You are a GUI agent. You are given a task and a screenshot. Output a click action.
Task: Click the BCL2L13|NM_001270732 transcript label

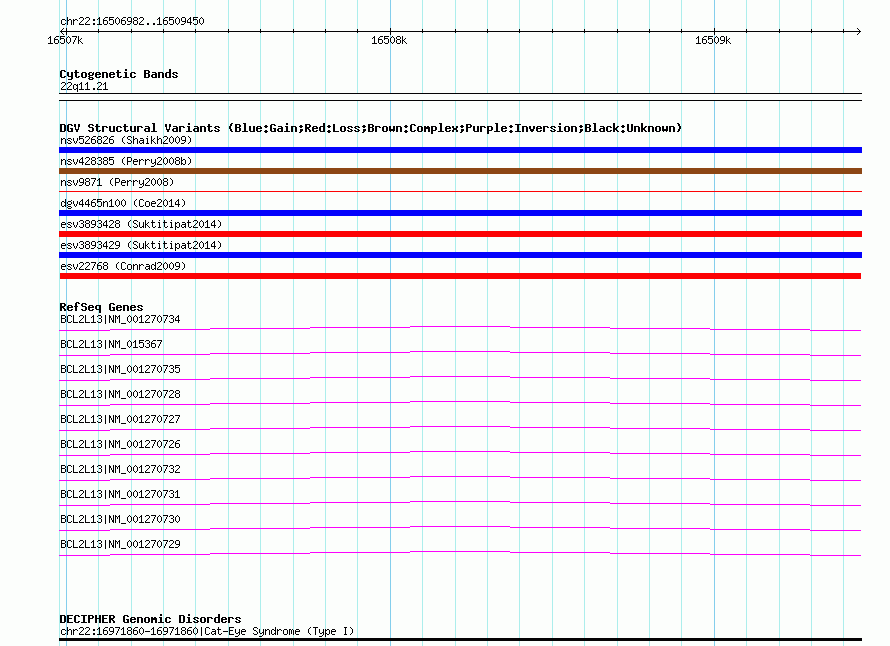click(120, 469)
